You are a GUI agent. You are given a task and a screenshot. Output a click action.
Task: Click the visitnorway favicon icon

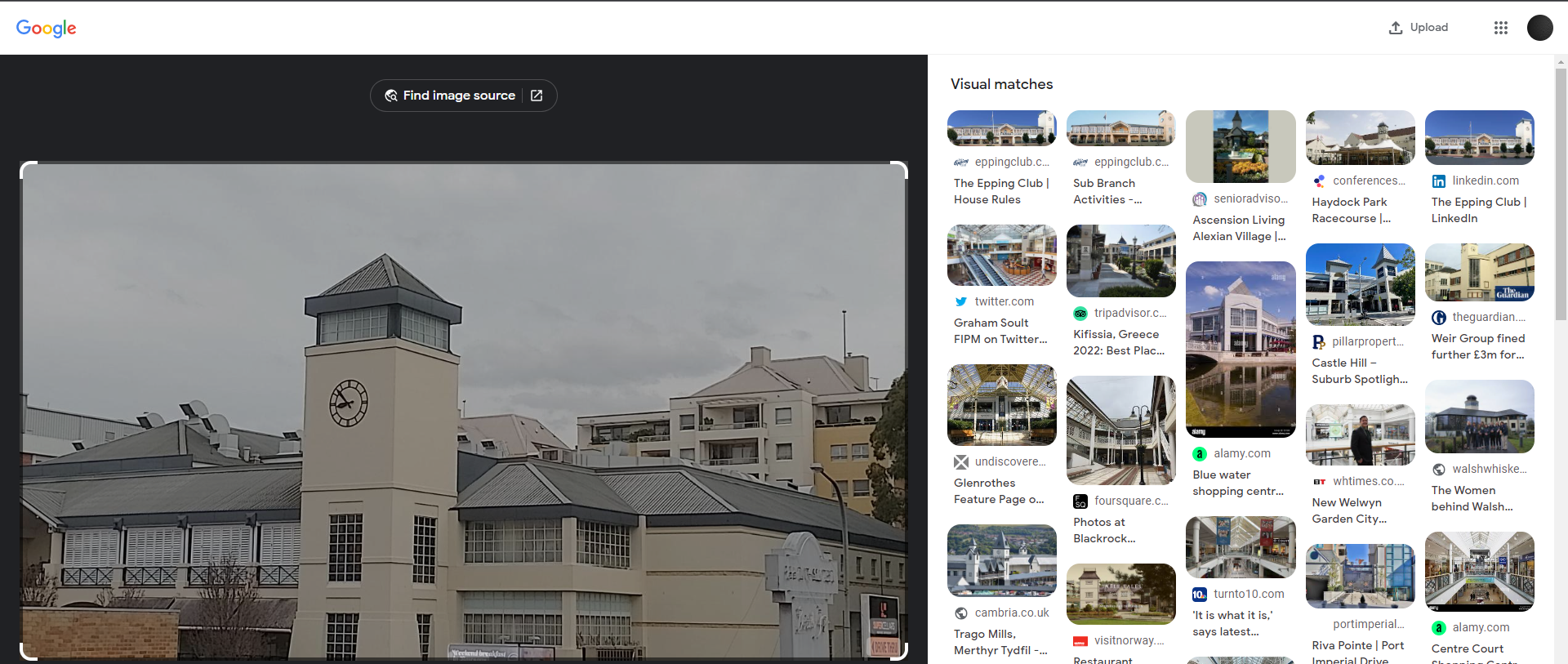1080,640
